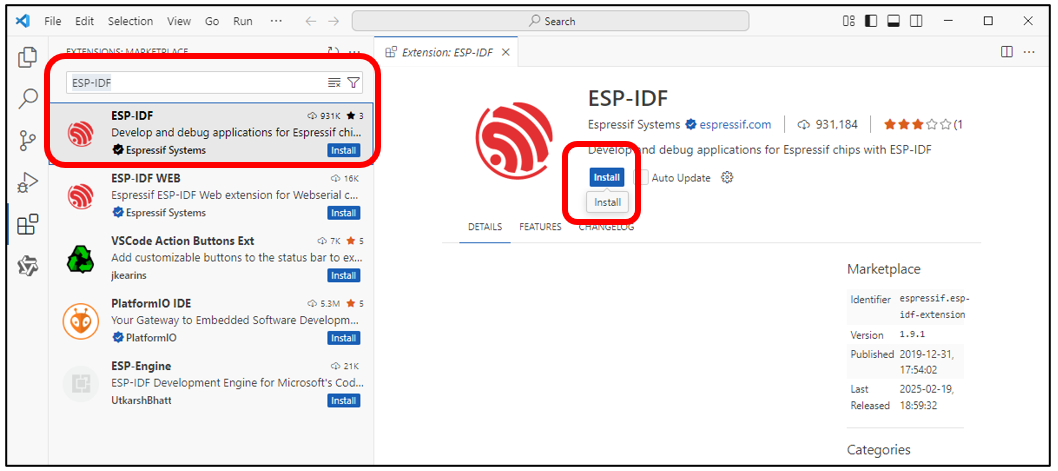Close the Extension: ESP-IDF tab
Screen dimensions: 1058x471
coord(506,52)
